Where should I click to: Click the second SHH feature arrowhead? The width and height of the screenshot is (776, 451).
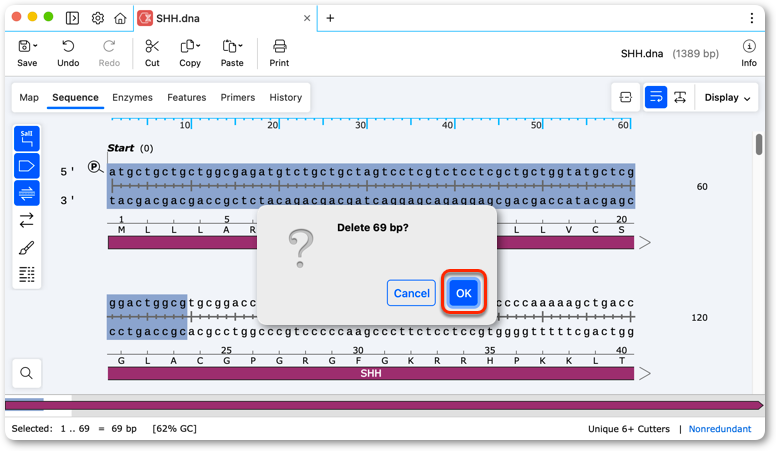(645, 373)
